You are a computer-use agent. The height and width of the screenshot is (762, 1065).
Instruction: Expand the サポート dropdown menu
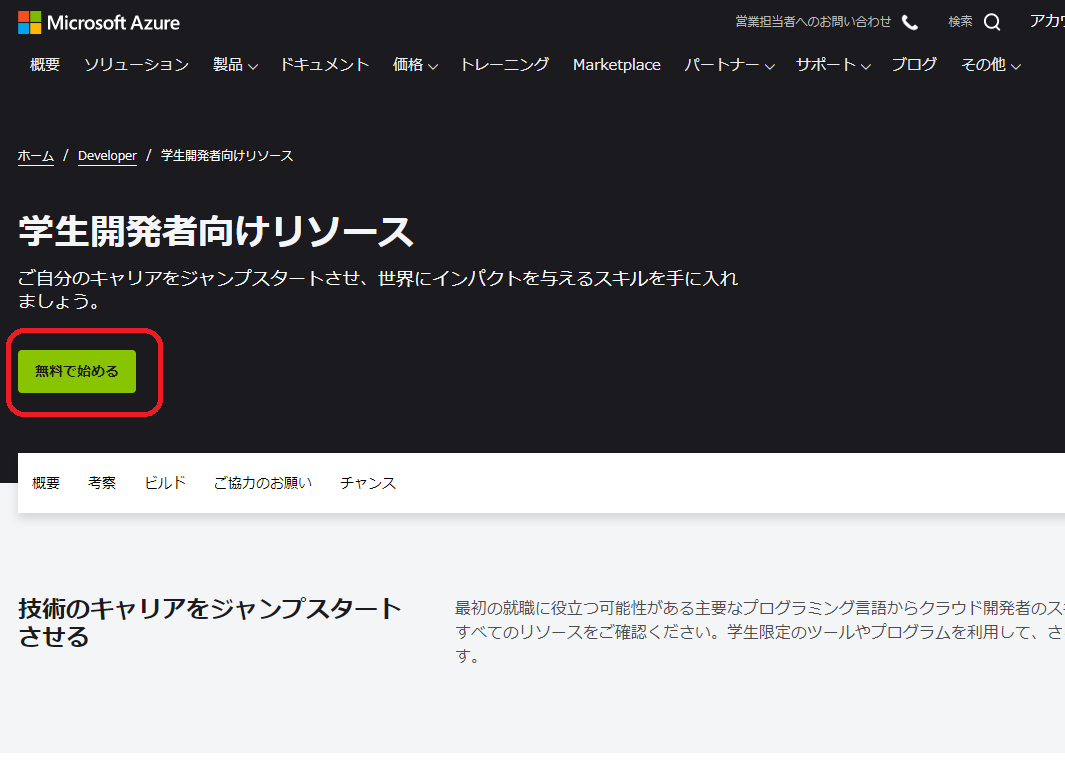tap(833, 65)
